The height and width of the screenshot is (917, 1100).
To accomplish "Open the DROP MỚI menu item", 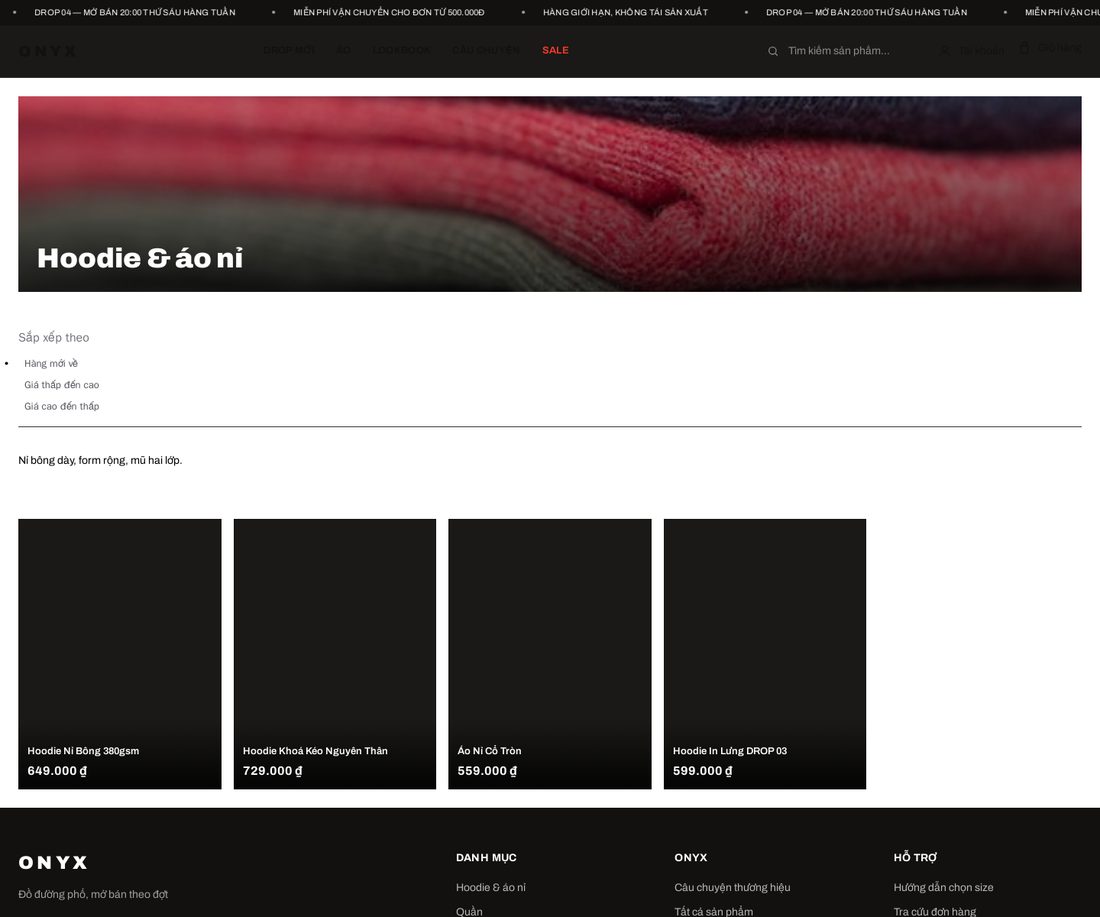I will click(288, 51).
